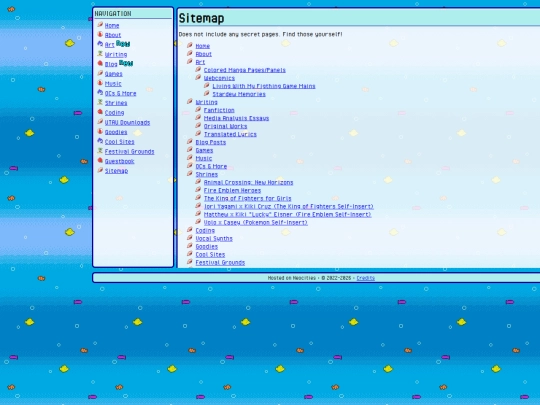The height and width of the screenshot is (405, 540).
Task: Click the red icon beside sidebar Blog
Action: (100, 63)
